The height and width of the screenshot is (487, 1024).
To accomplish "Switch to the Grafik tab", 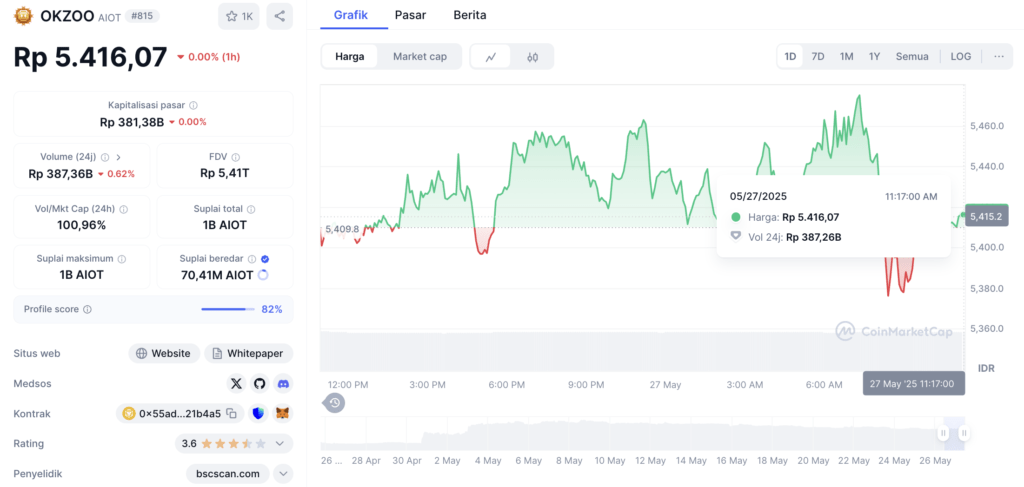I will coord(351,15).
